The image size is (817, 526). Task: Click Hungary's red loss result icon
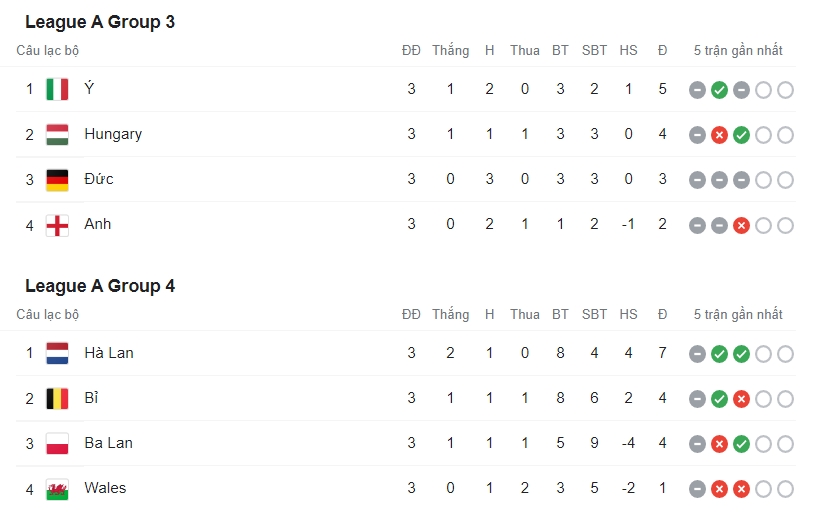click(720, 135)
